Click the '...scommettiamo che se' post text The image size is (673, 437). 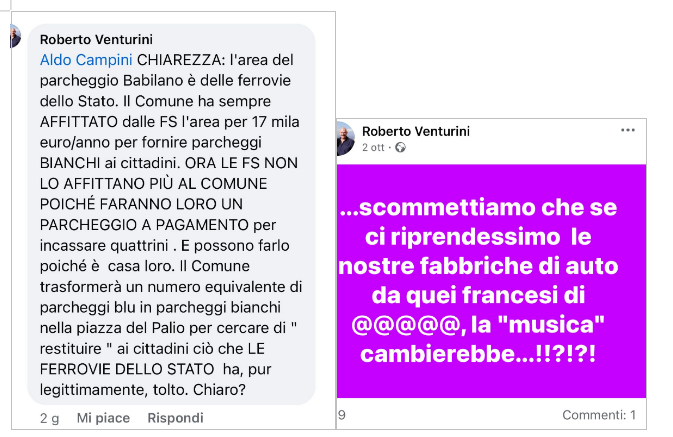478,208
